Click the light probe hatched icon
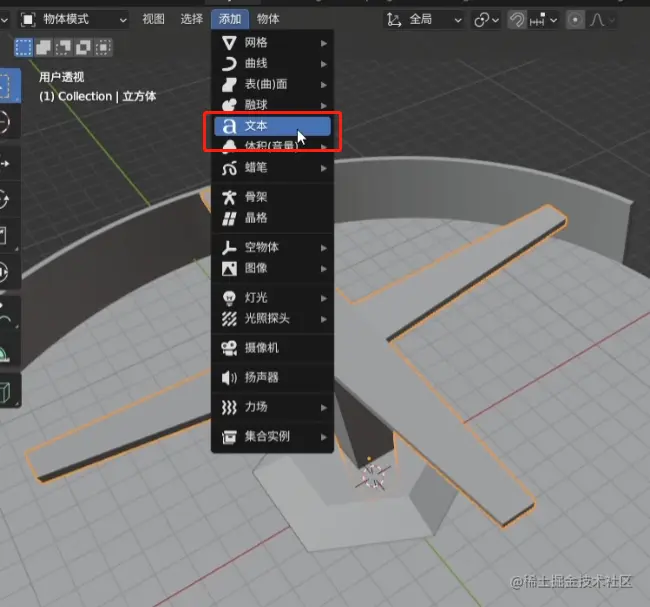Image resolution: width=650 pixels, height=607 pixels. [x=229, y=319]
